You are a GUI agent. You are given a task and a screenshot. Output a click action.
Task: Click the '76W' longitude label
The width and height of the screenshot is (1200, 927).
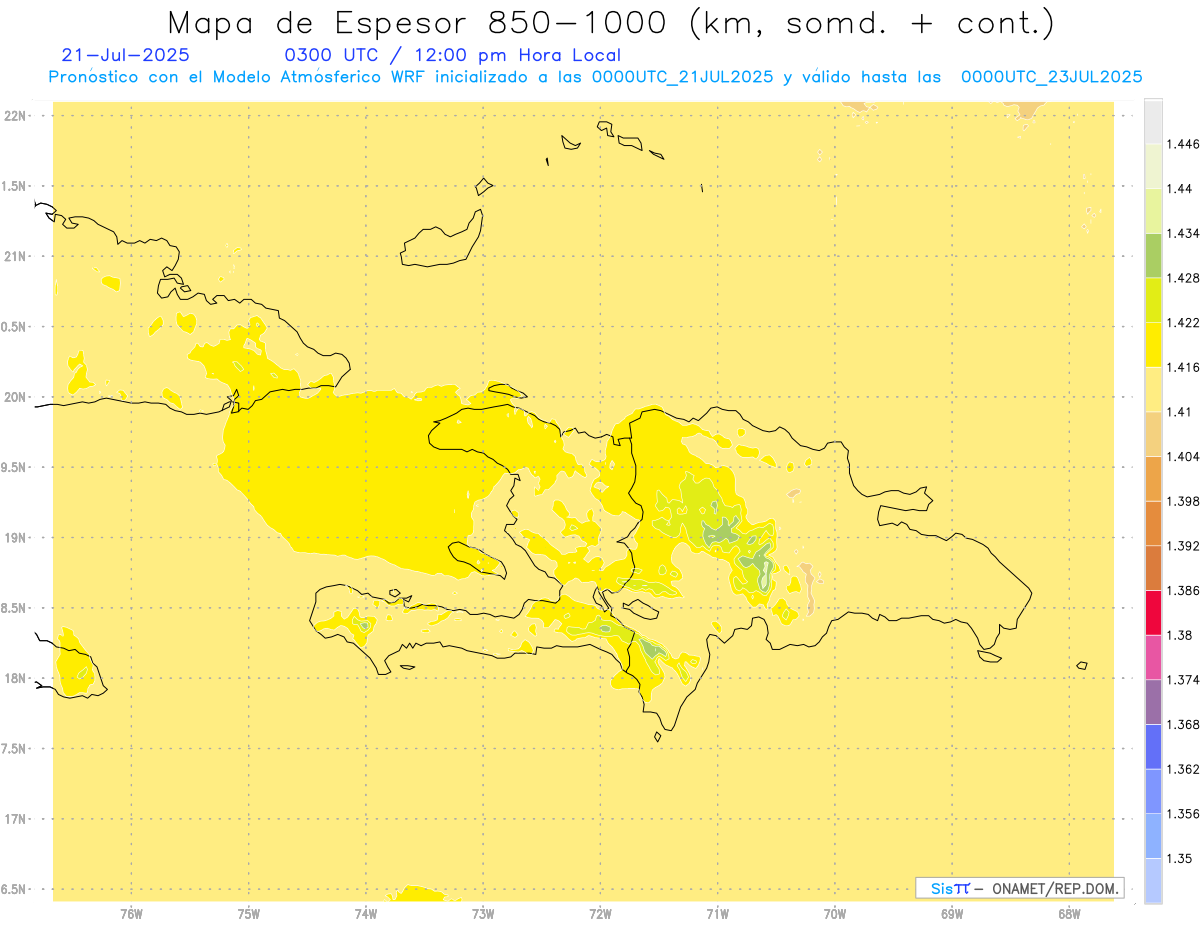[x=131, y=913]
